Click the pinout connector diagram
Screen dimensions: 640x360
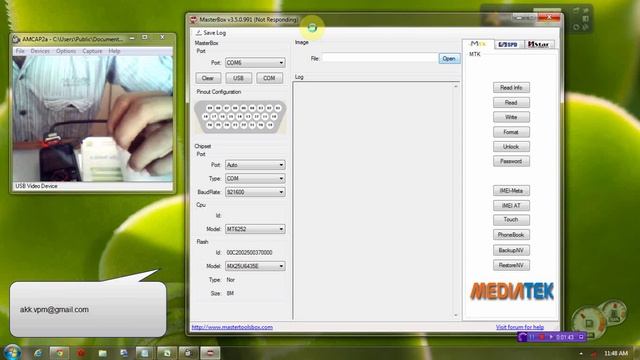[x=240, y=117]
